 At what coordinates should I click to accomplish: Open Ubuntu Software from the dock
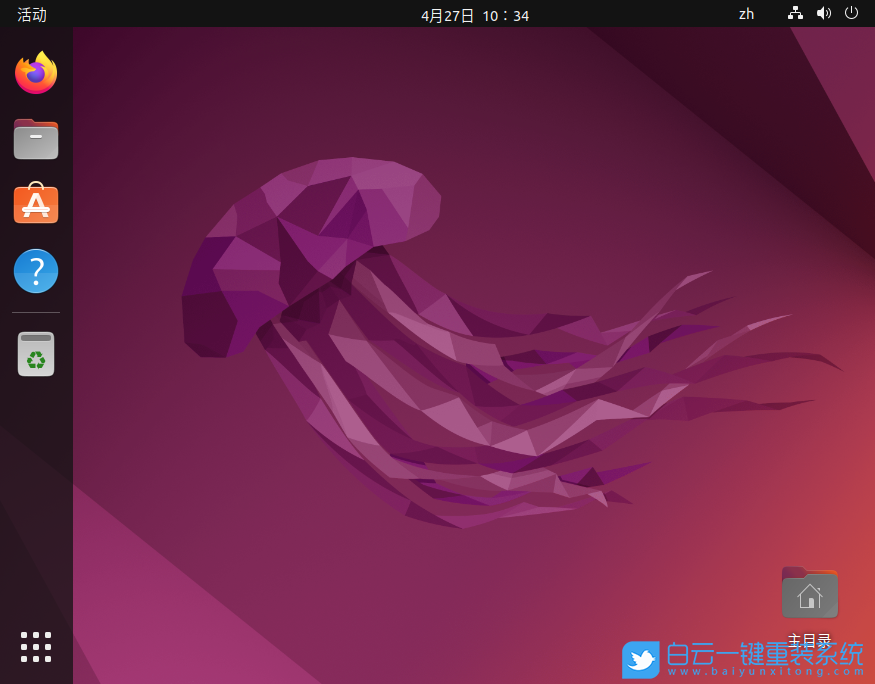click(35, 204)
